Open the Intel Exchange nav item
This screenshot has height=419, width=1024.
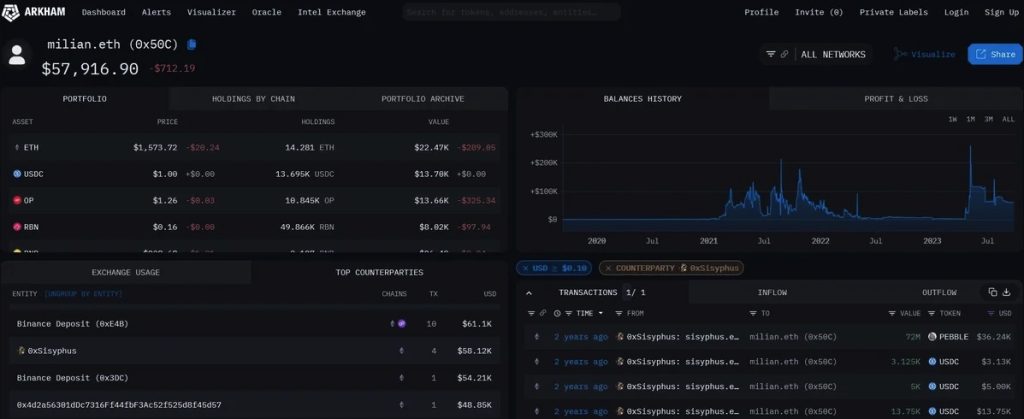pyautogui.click(x=332, y=12)
